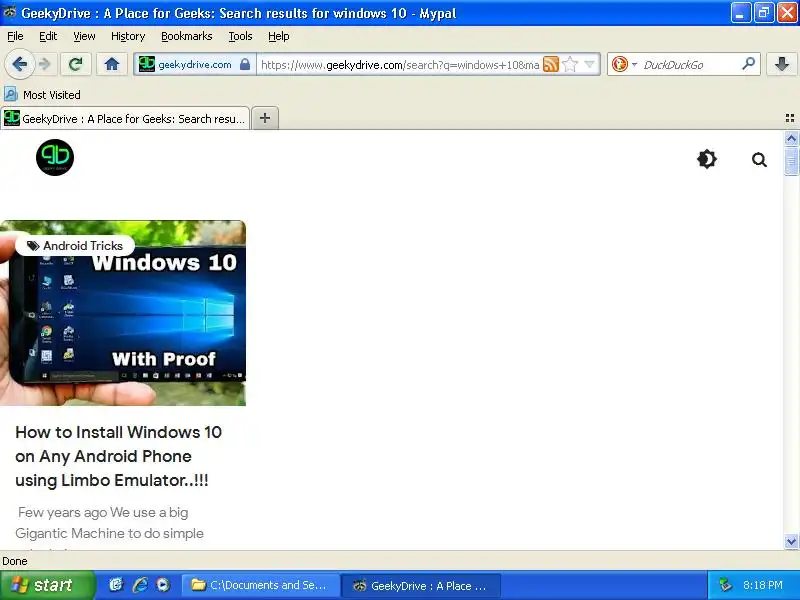
Task: Reload the page with refresh icon
Action: coord(76,64)
